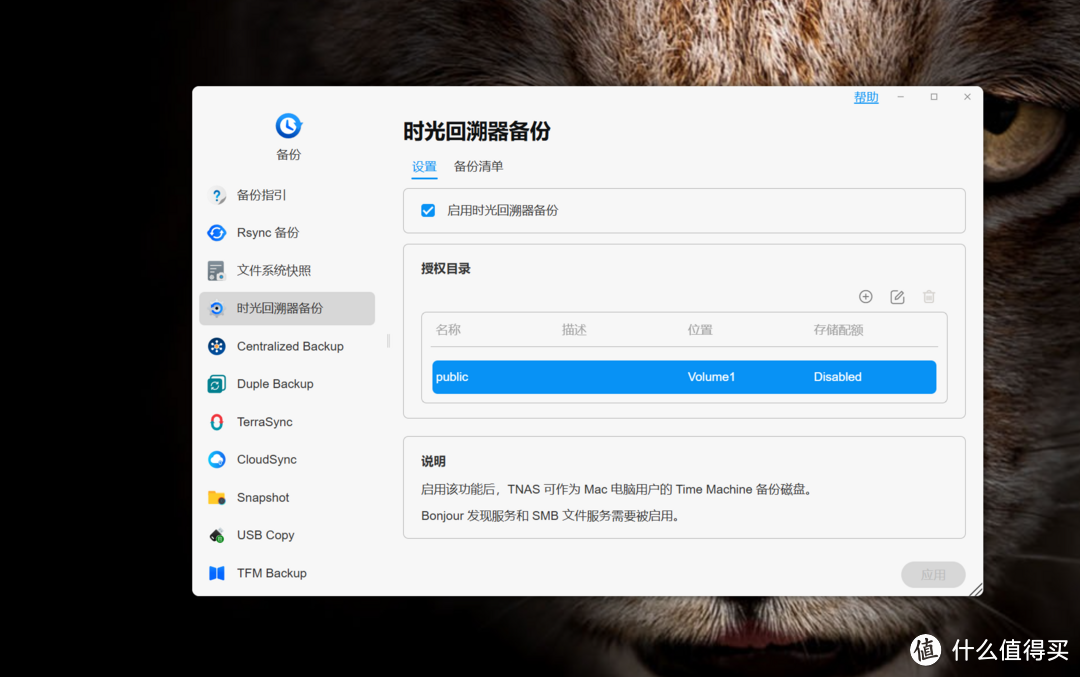Select Centralized Backup in the sidebar
Screen dimensions: 1080x677
click(289, 346)
